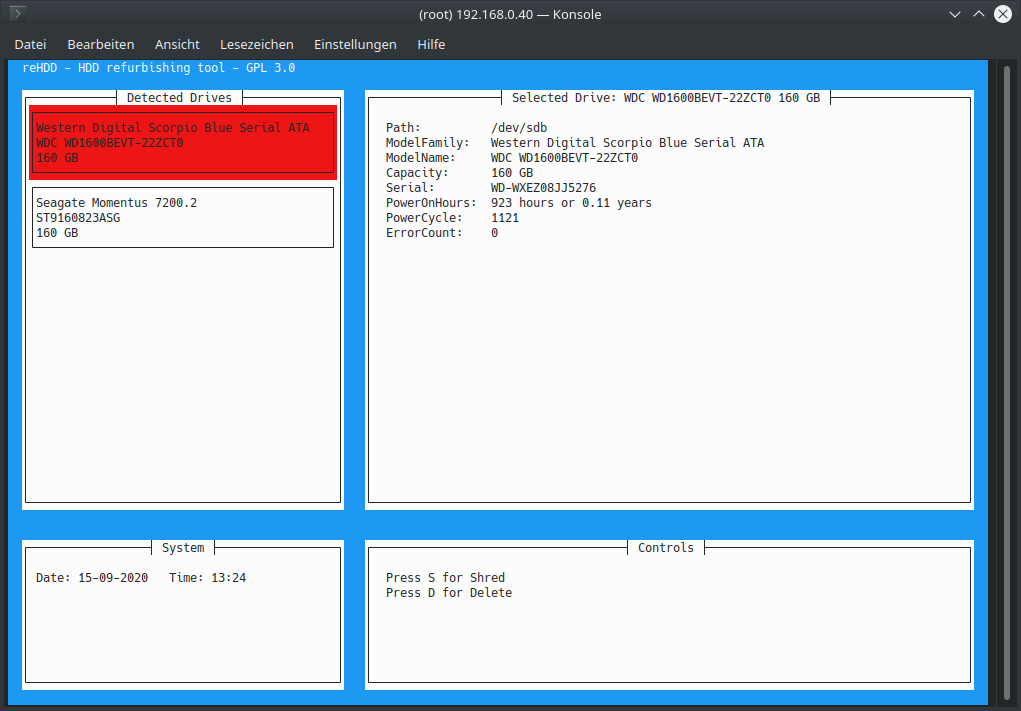Click the Konsole terminal icon in title bar
Image resolution: width=1021 pixels, height=711 pixels.
(18, 14)
